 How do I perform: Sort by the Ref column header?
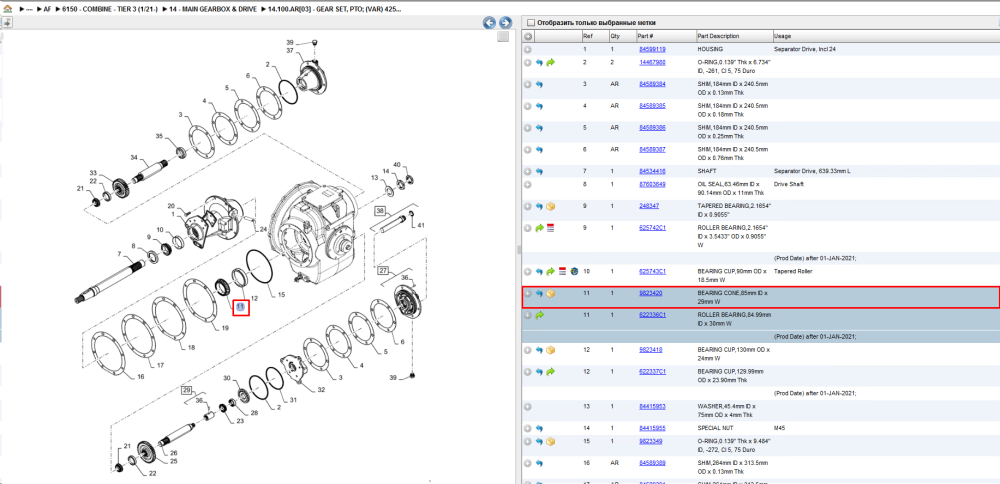(594, 36)
